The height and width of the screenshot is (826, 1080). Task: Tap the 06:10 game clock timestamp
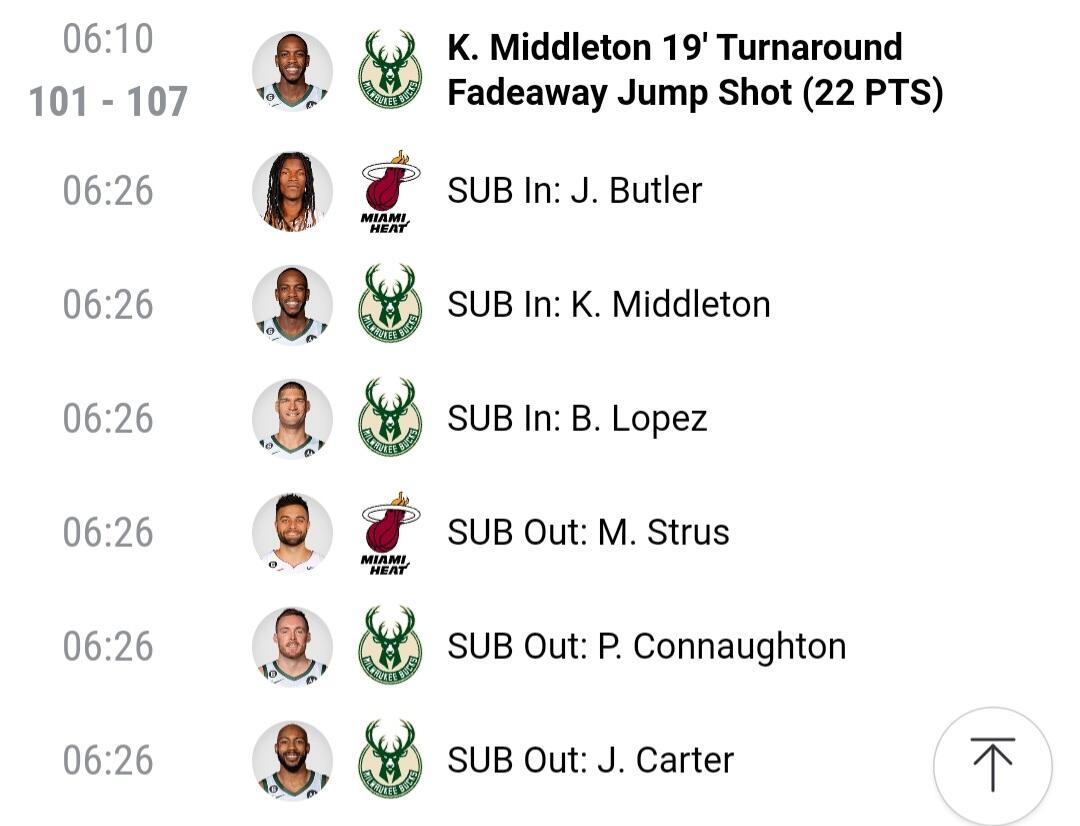tap(108, 39)
